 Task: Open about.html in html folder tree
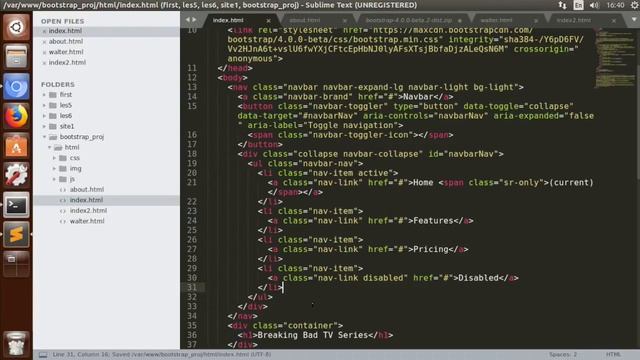pos(87,189)
